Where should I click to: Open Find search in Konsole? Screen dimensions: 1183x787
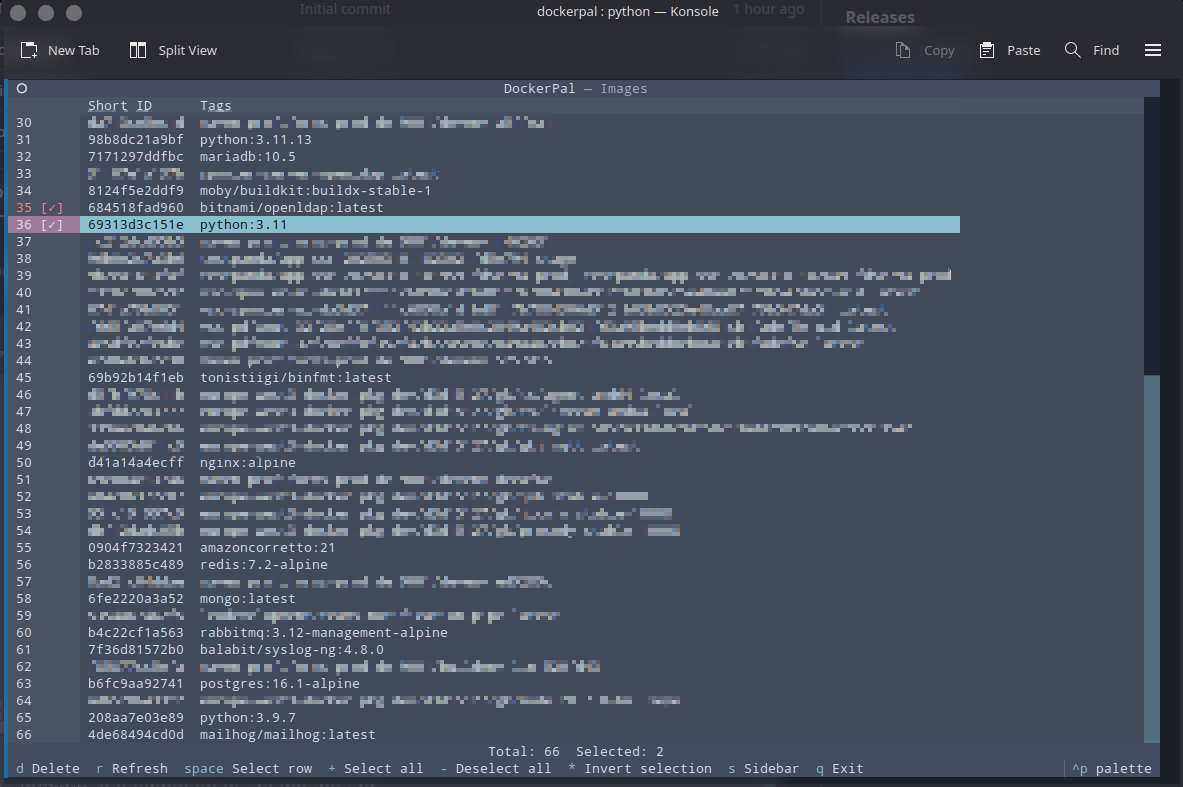[1092, 51]
